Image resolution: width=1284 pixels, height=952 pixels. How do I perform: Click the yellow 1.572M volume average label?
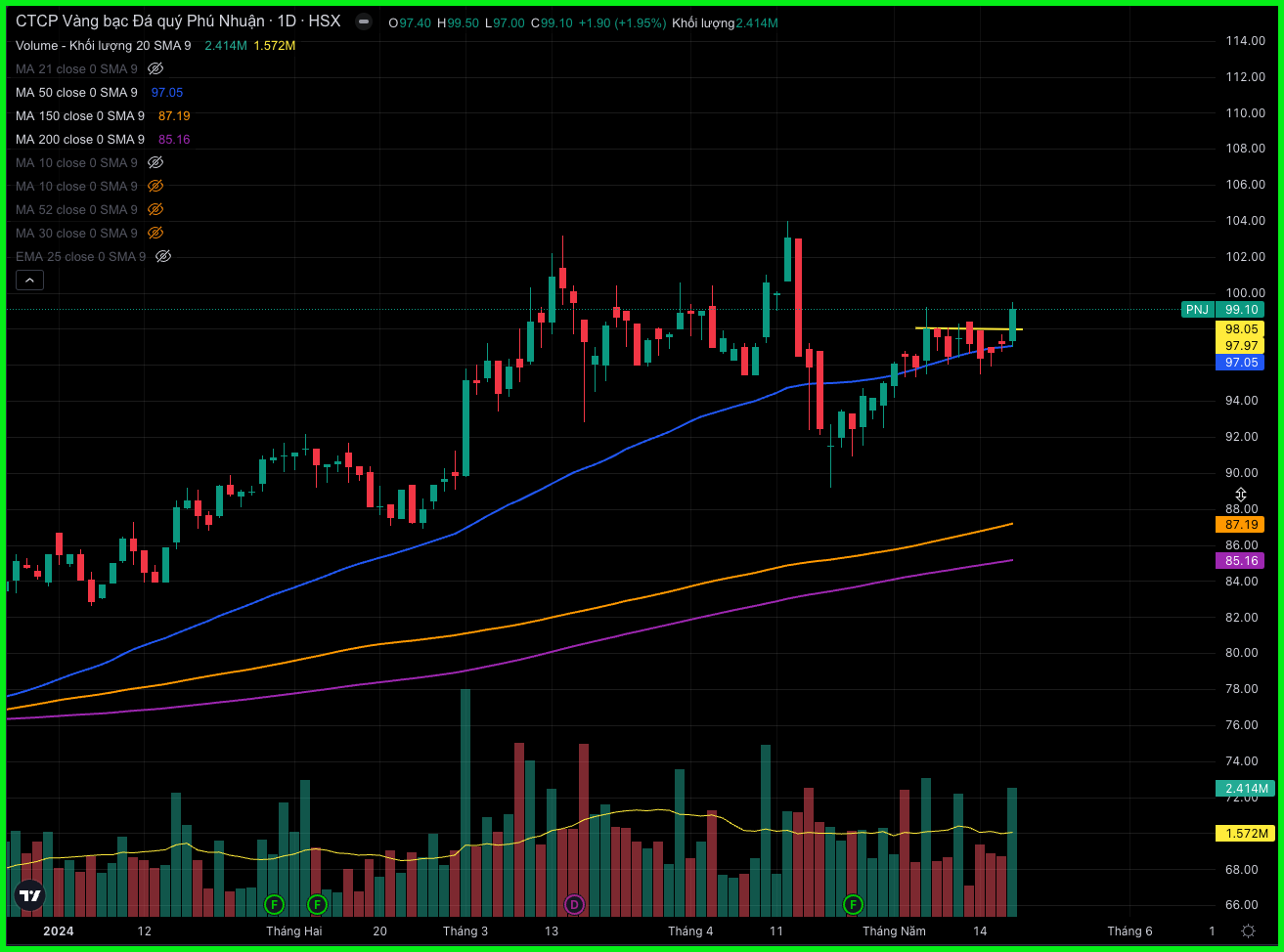click(1246, 834)
